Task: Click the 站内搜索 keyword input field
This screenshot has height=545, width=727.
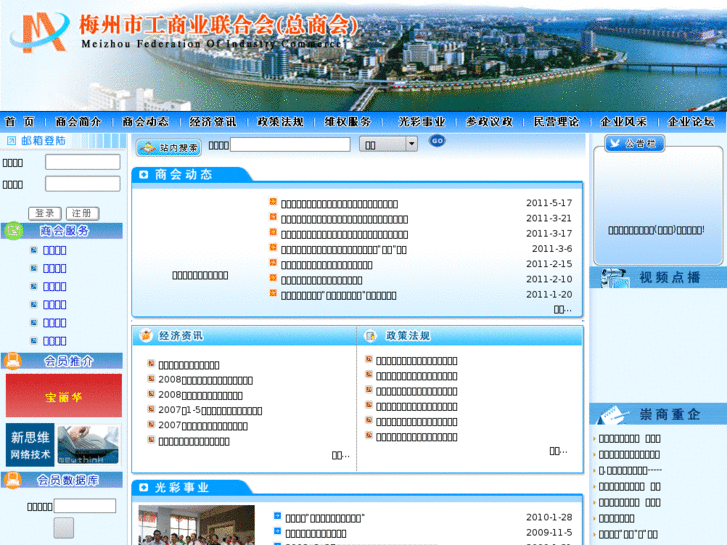Action: point(291,145)
